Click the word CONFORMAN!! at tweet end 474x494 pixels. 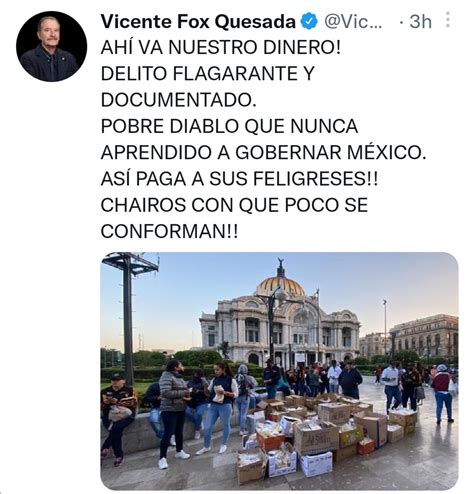tap(170, 231)
